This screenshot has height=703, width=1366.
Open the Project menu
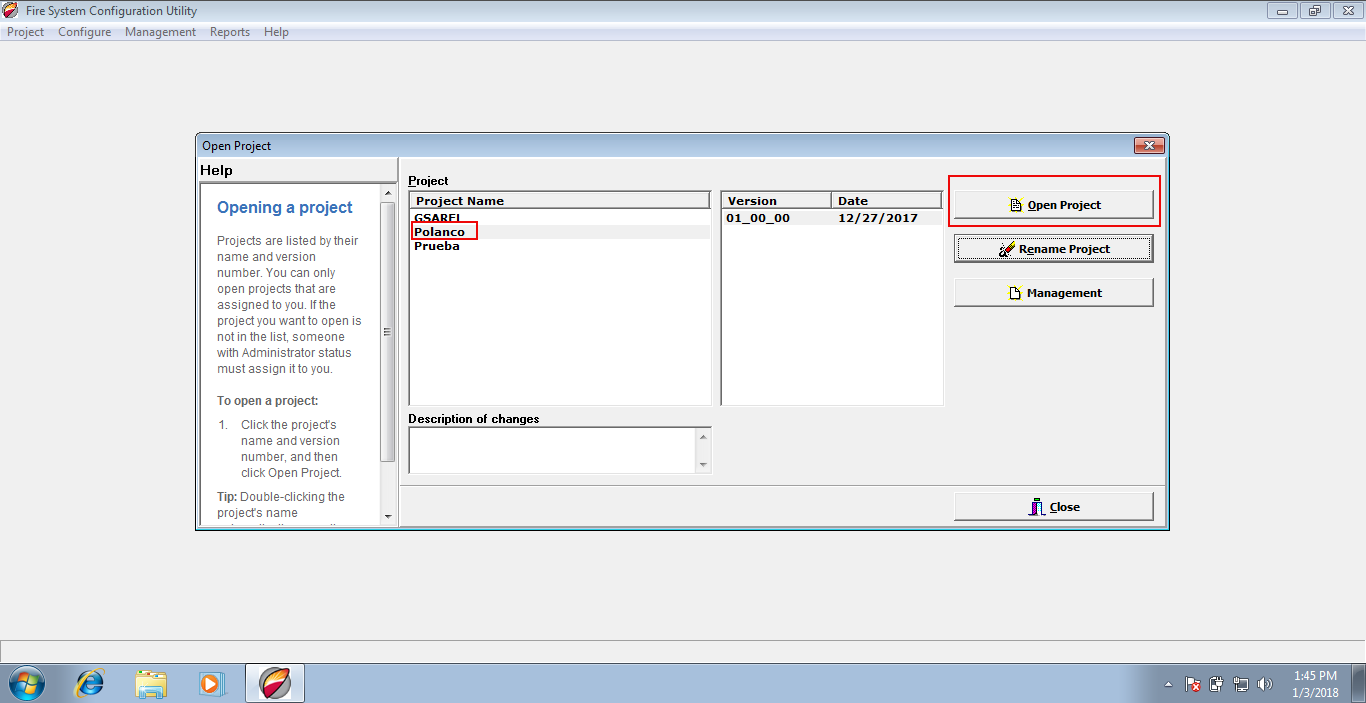[25, 31]
